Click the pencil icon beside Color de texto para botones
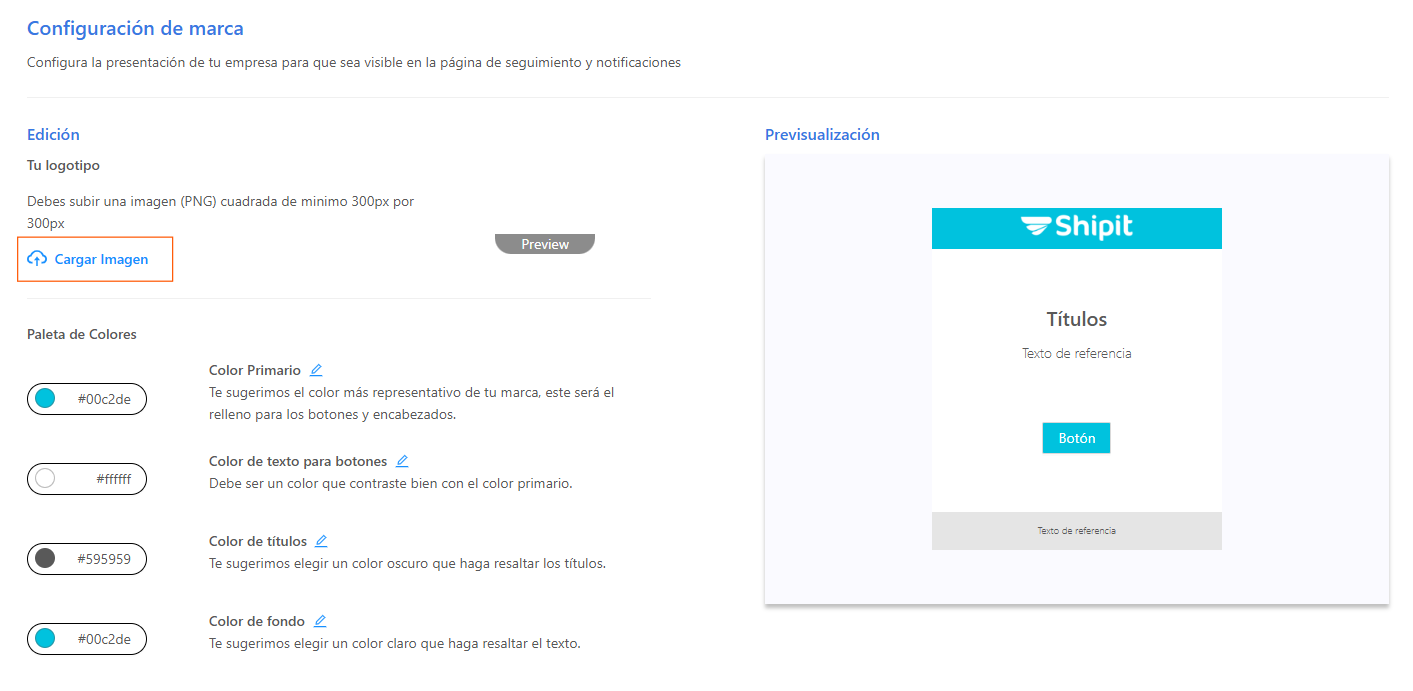This screenshot has width=1413, height=691. click(x=402, y=461)
